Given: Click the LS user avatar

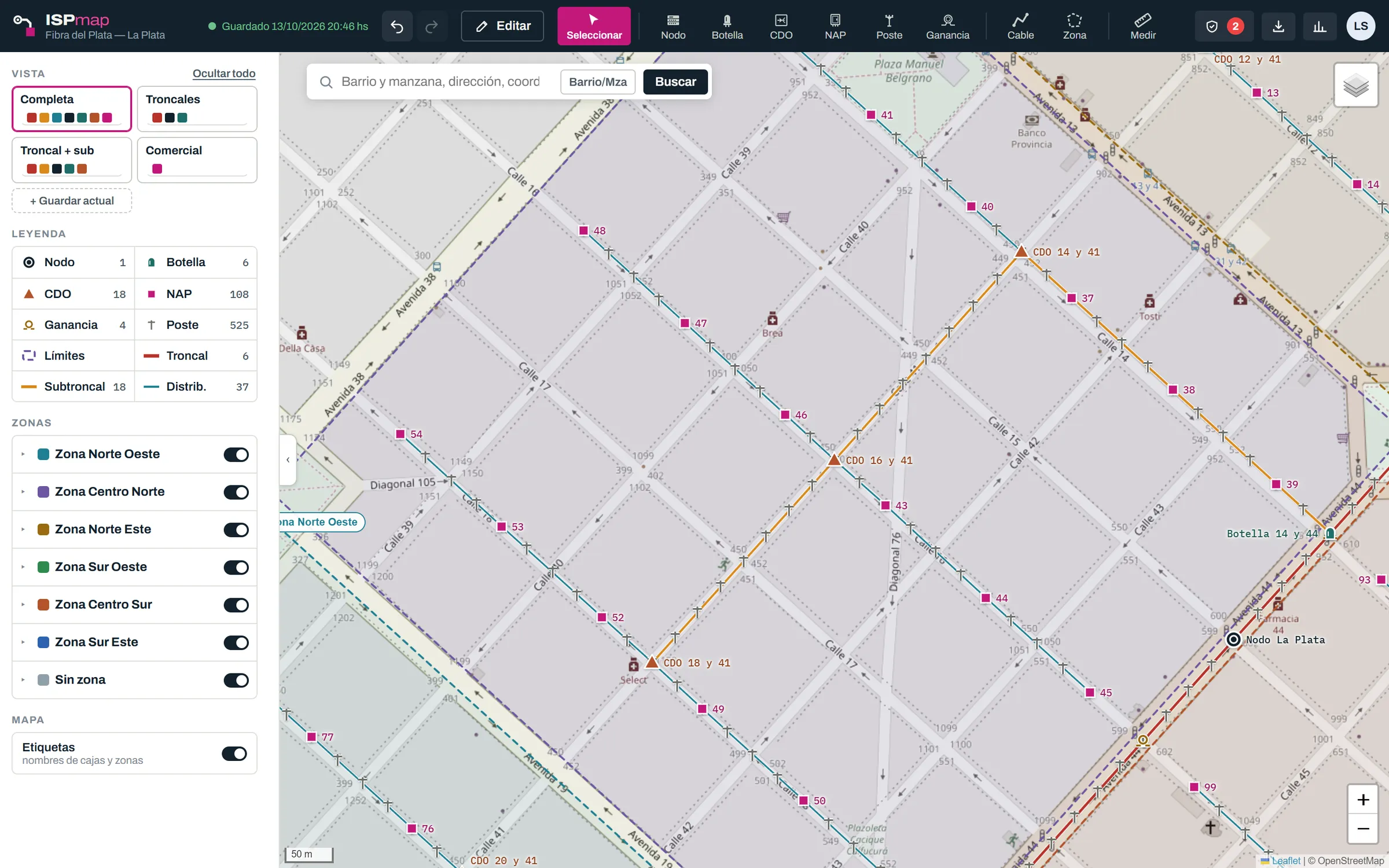Looking at the screenshot, I should (x=1361, y=26).
